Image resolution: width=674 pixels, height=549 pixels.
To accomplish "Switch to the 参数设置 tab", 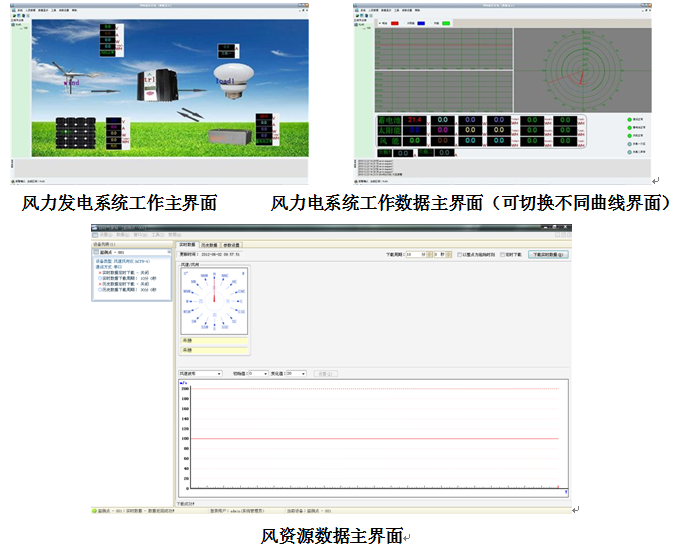I will (231, 244).
